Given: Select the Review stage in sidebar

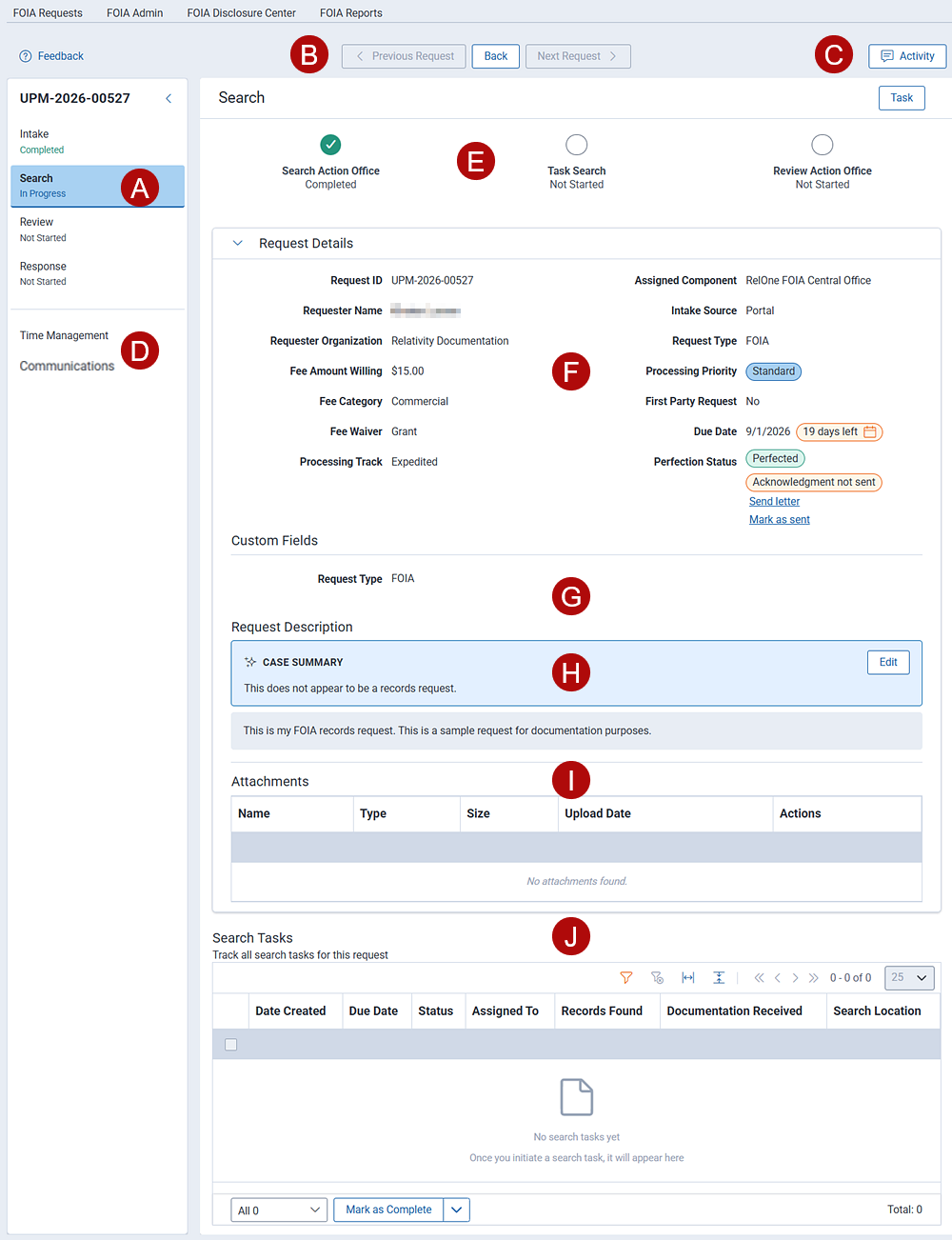Looking at the screenshot, I should tap(97, 230).
